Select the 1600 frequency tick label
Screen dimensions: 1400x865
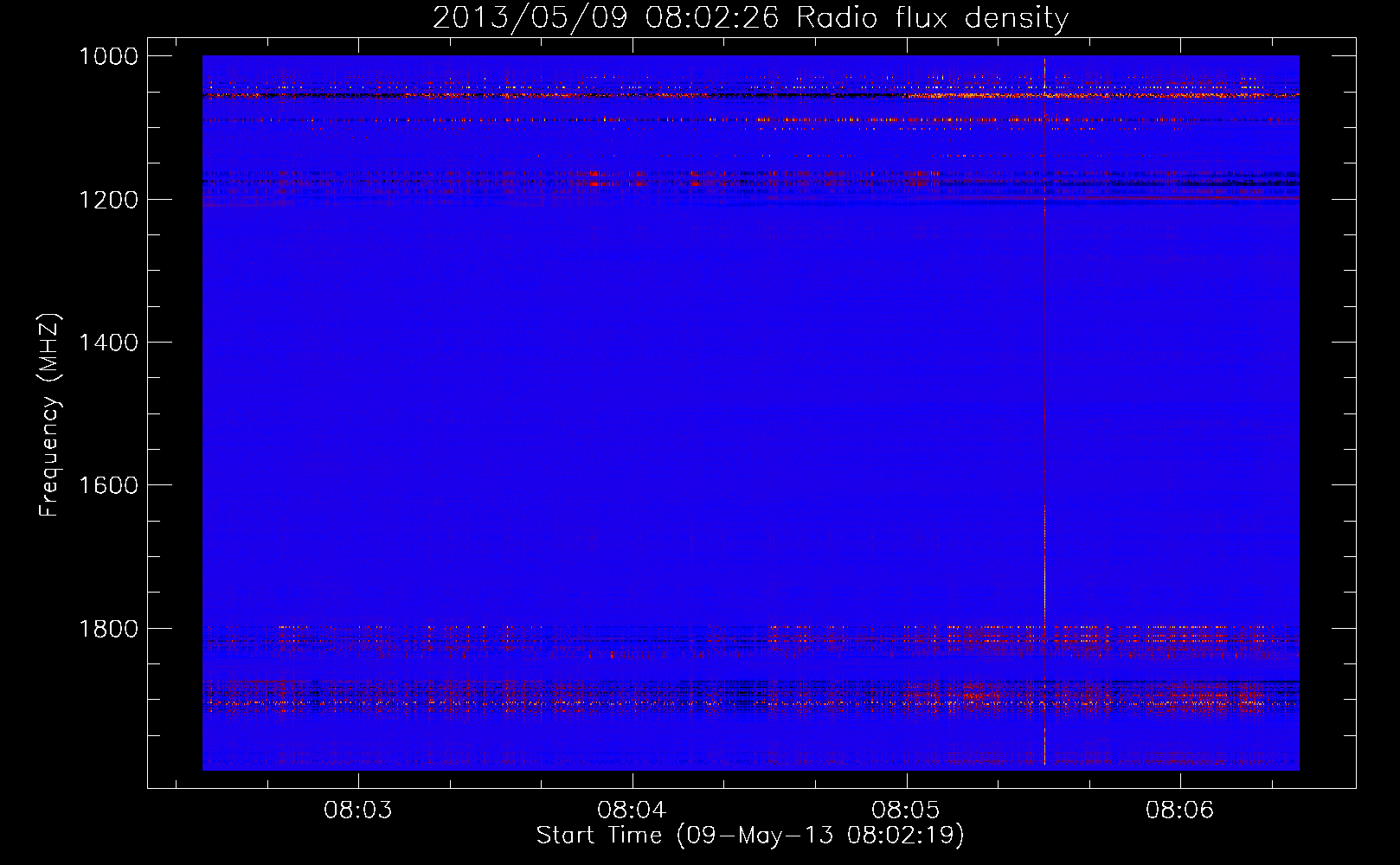coord(108,485)
